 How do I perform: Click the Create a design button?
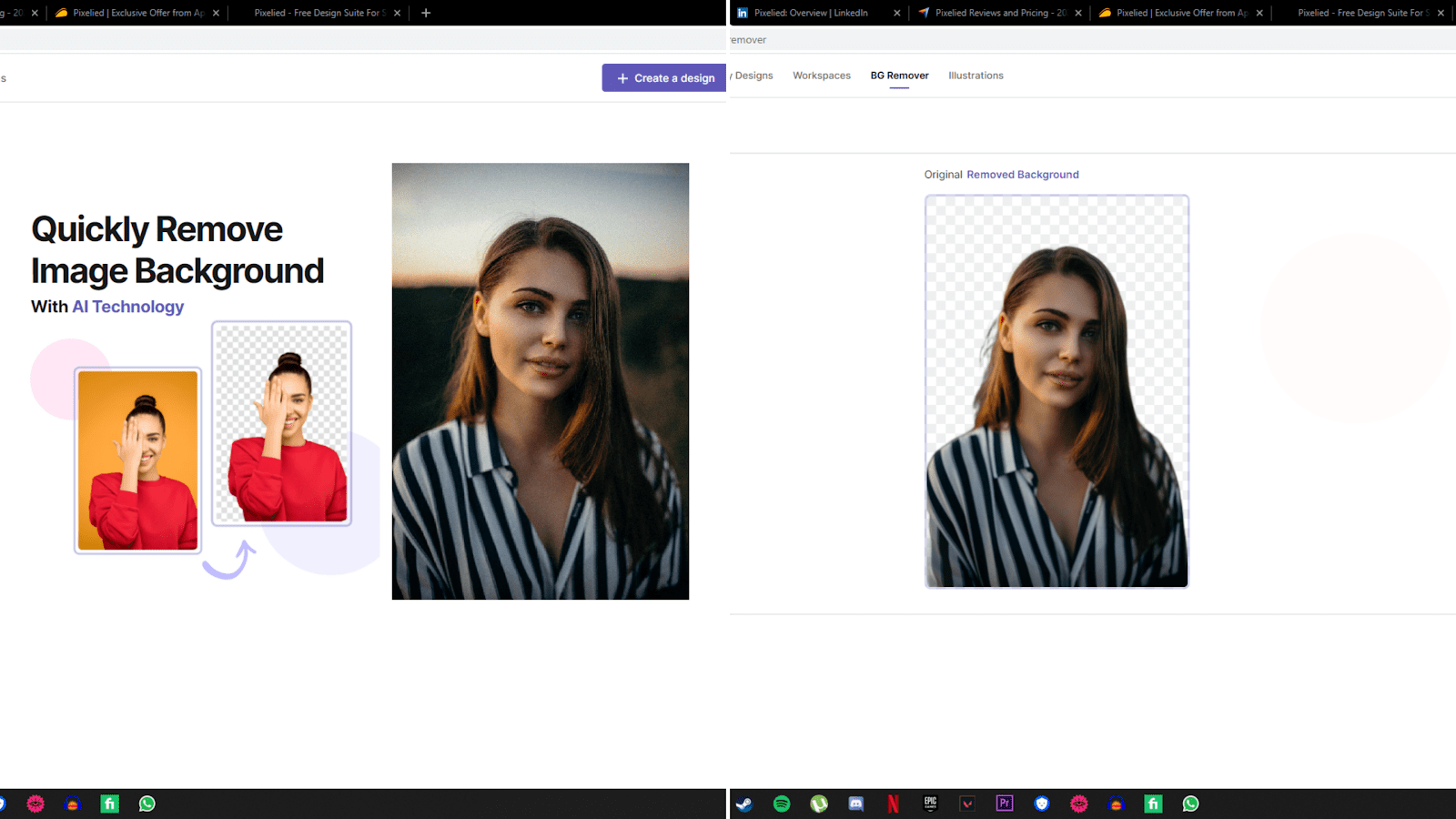point(663,77)
